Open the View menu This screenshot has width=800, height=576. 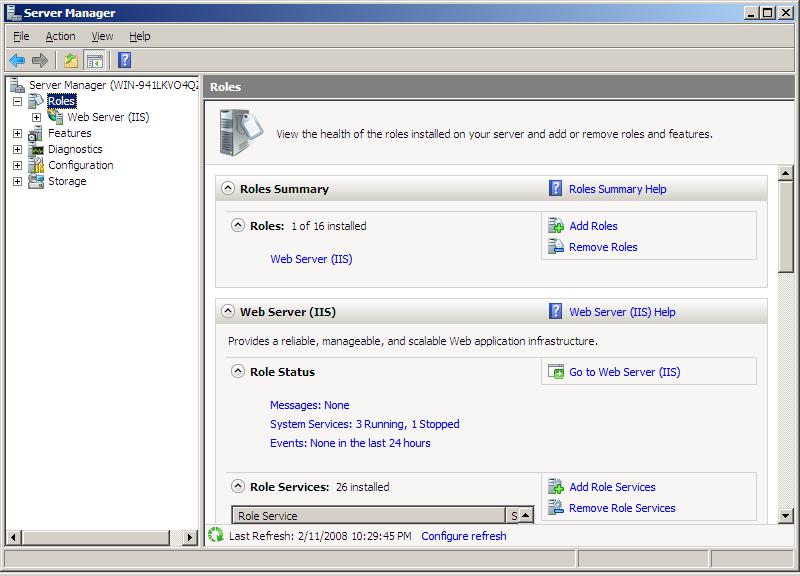point(102,36)
